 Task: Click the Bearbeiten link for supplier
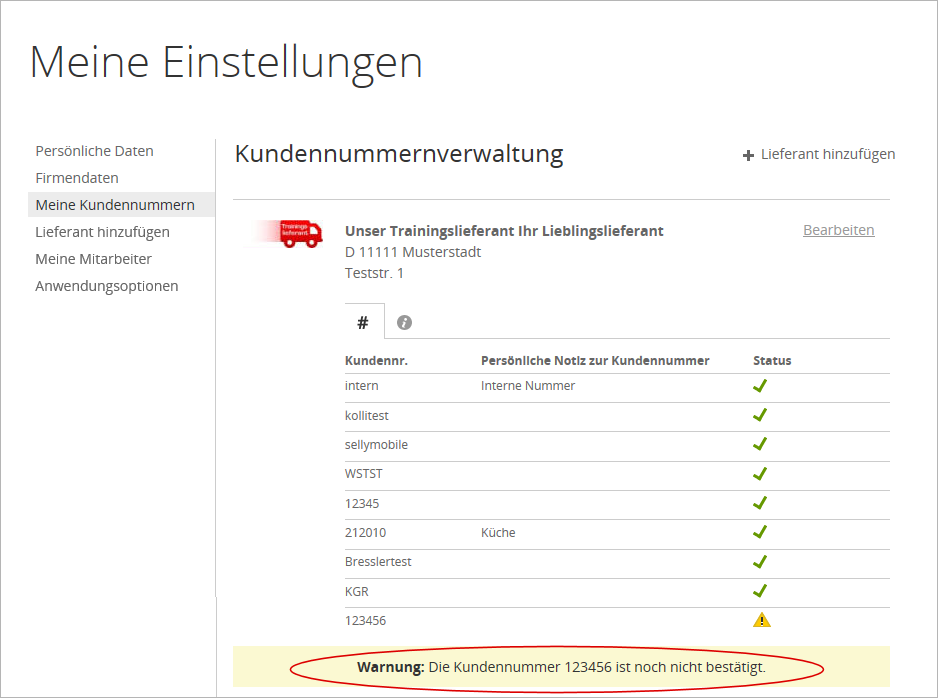(838, 230)
